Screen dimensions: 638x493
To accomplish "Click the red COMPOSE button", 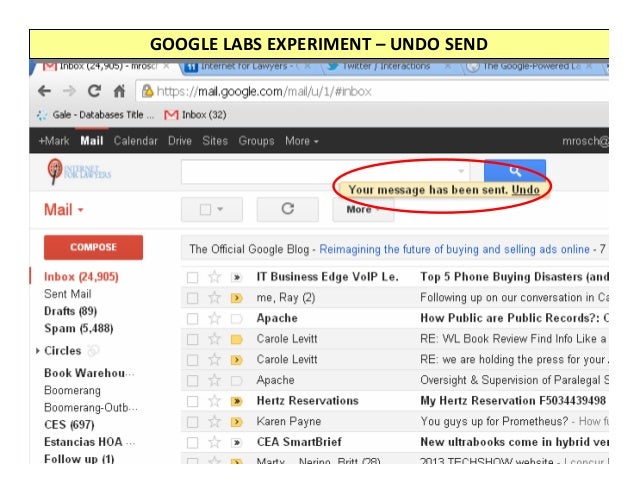I will pos(94,247).
